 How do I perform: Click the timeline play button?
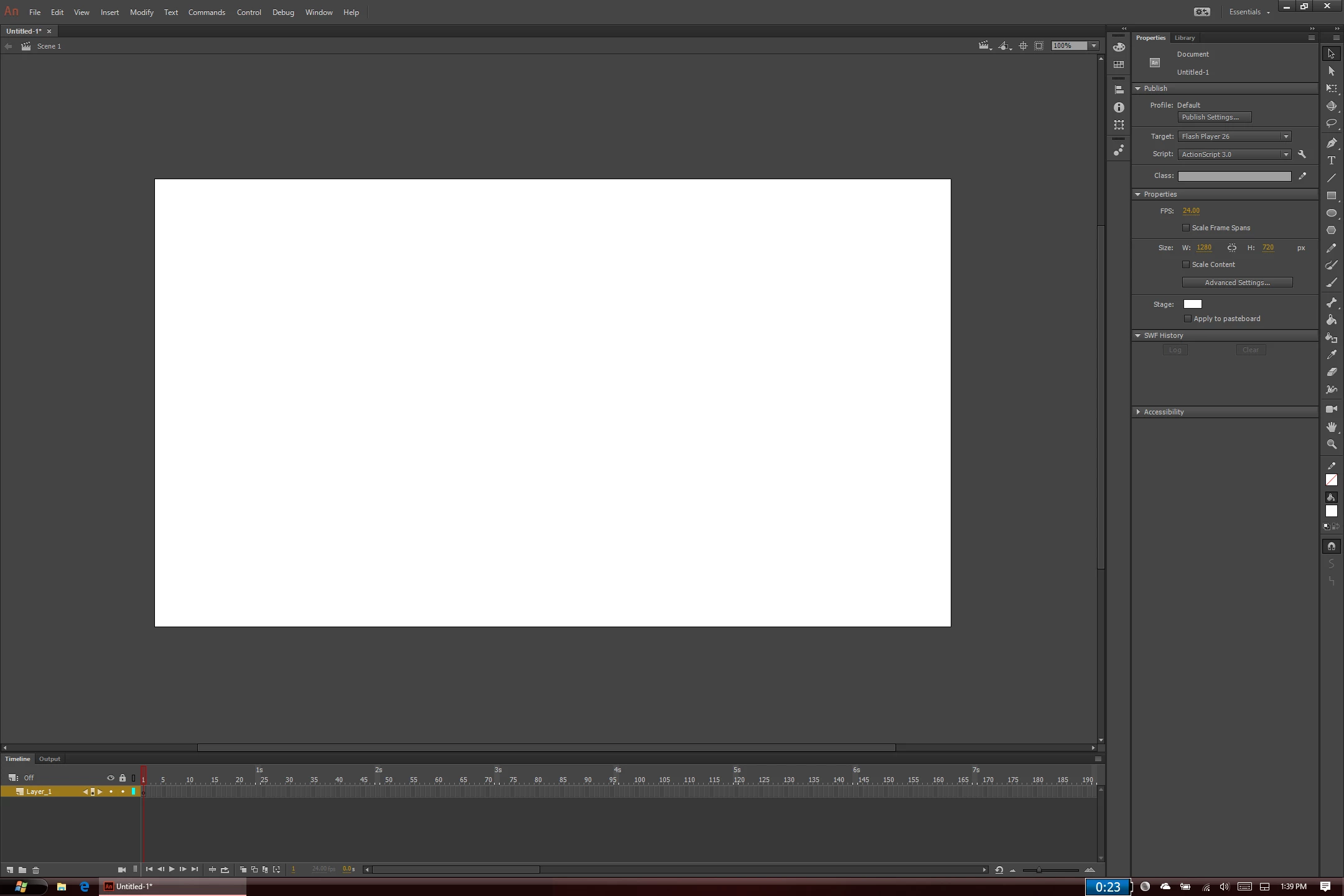tap(172, 869)
